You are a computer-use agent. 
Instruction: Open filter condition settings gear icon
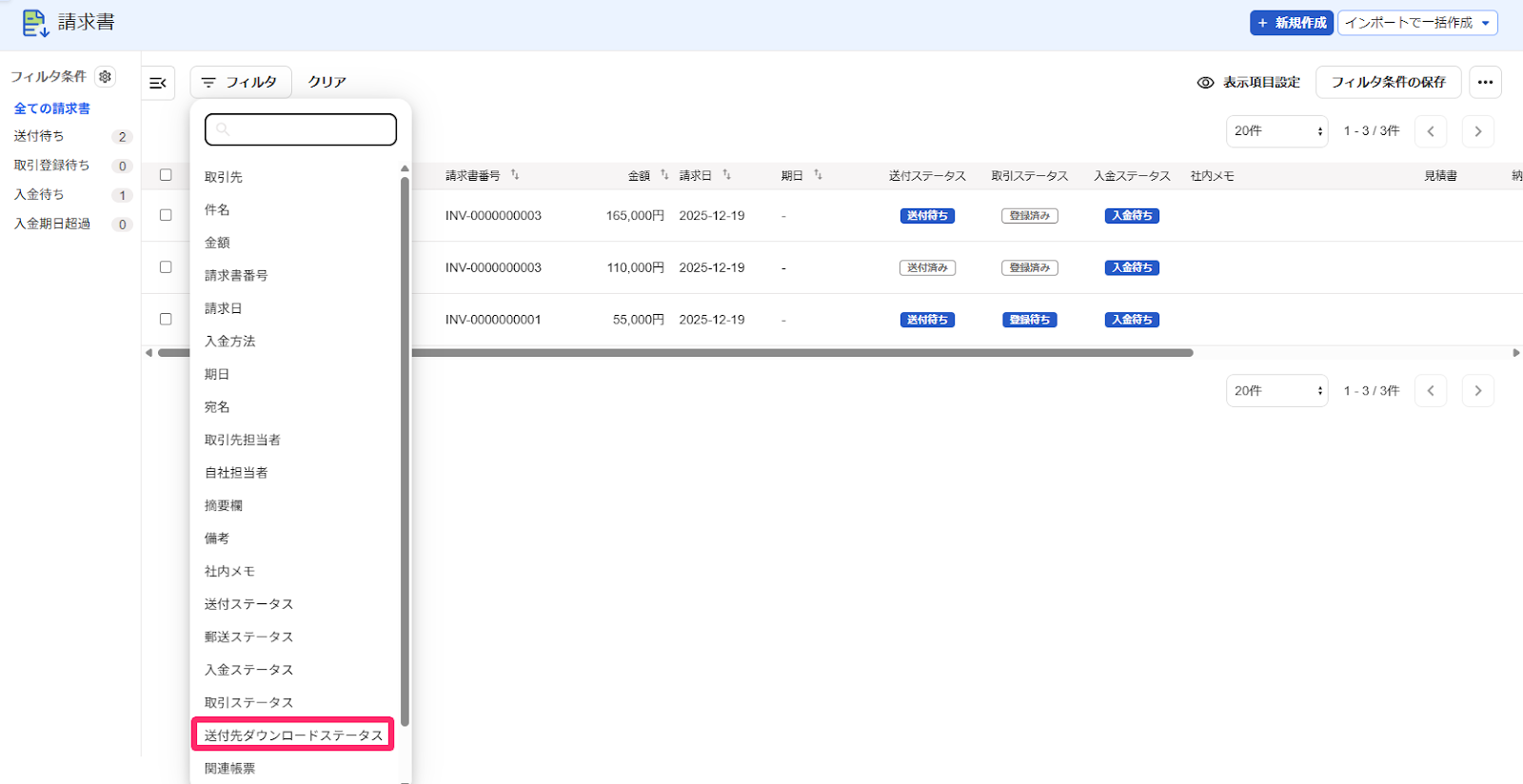[x=105, y=76]
